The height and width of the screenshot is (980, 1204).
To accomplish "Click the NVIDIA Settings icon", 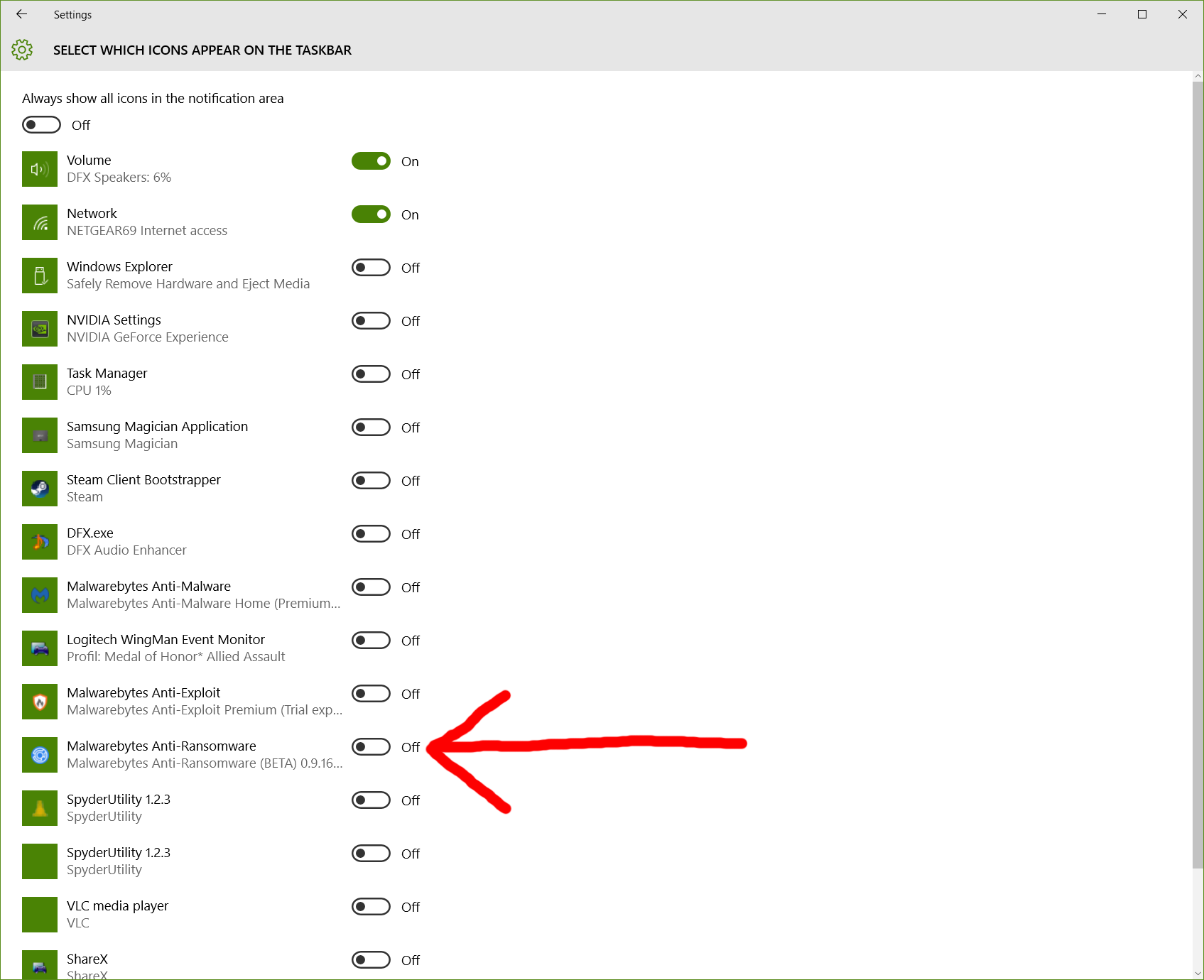I will click(x=40, y=329).
